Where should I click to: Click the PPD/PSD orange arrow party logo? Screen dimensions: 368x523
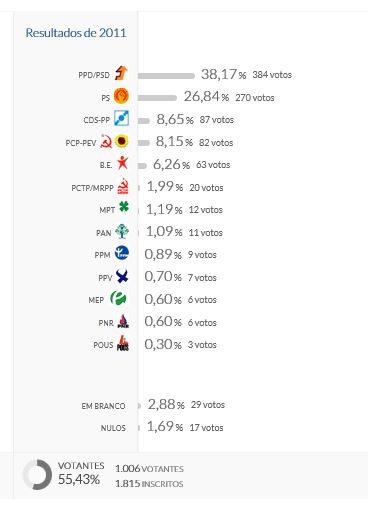pos(121,73)
